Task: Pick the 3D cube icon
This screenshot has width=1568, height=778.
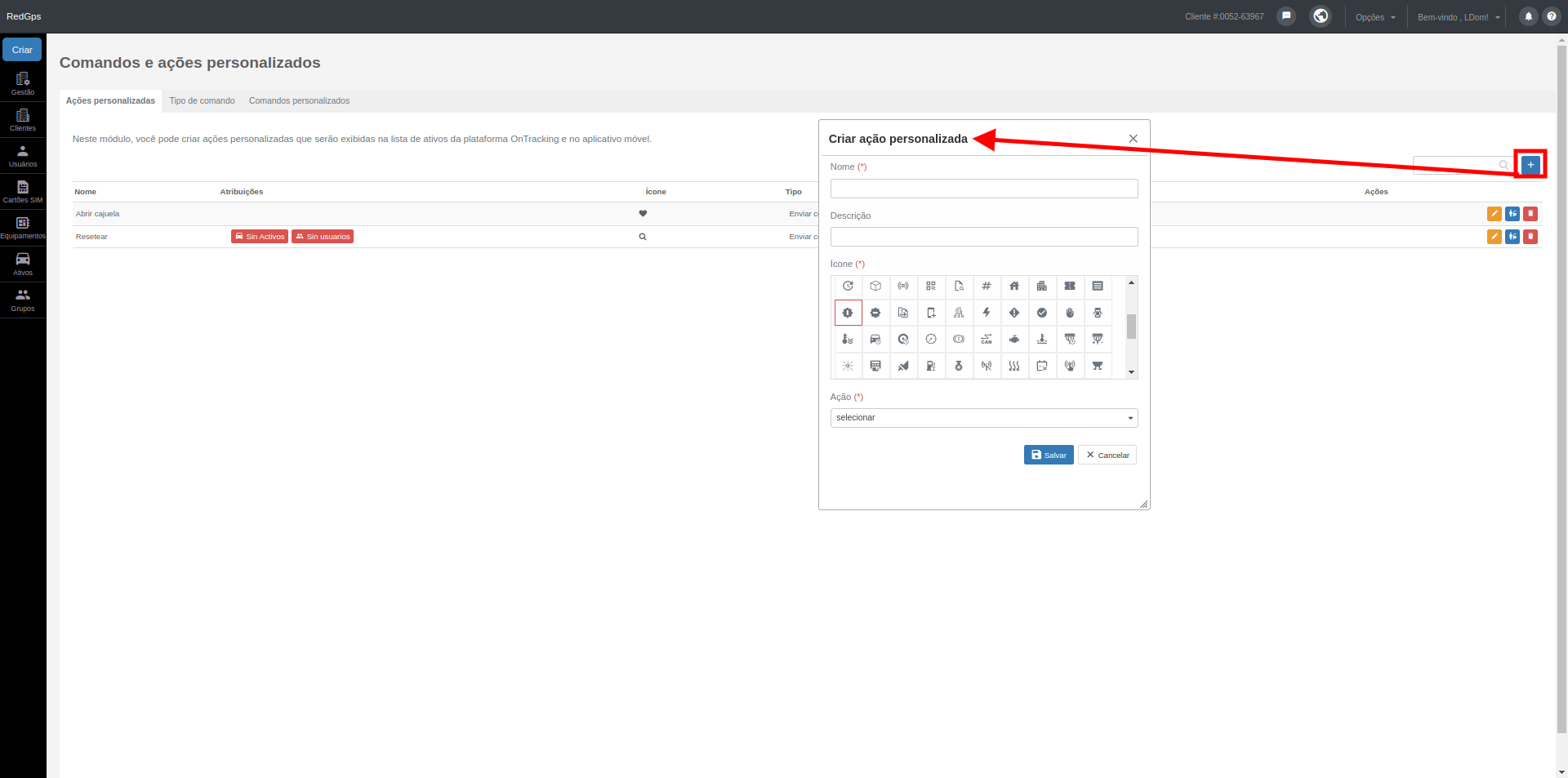Action: pyautogui.click(x=875, y=287)
